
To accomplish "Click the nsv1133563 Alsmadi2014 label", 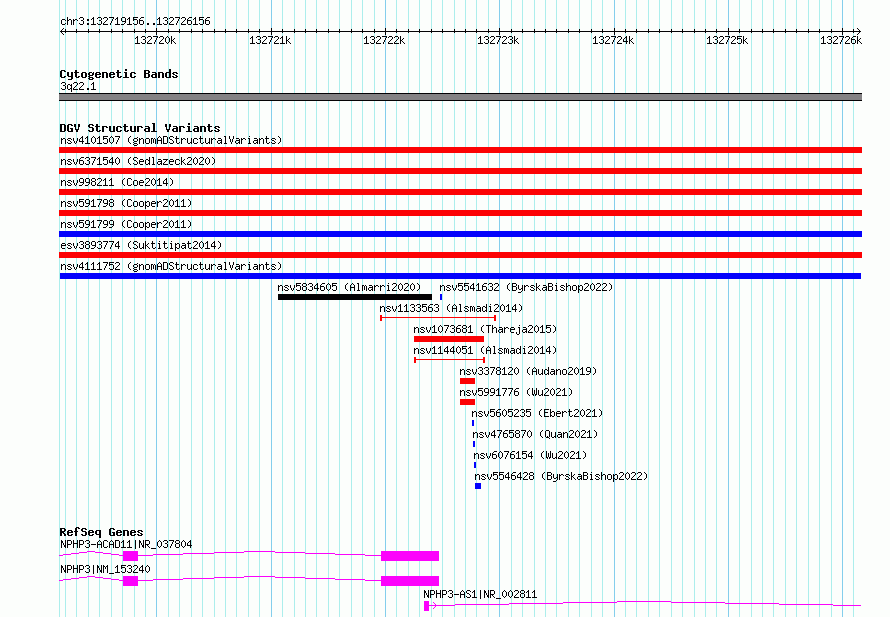I will (x=451, y=308).
